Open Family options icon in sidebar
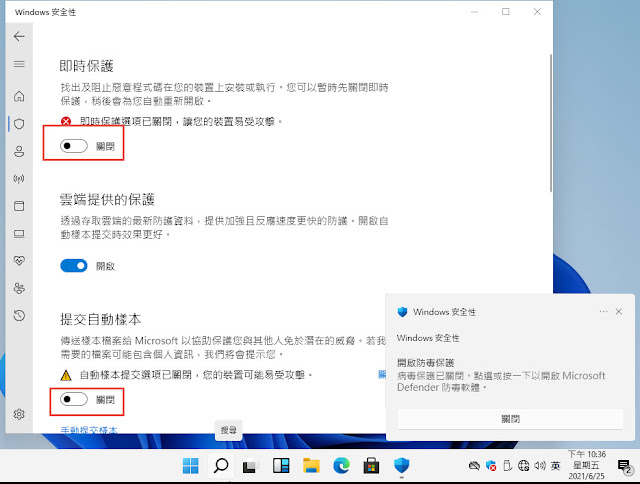Viewport: 640px width, 484px height. coord(19,288)
